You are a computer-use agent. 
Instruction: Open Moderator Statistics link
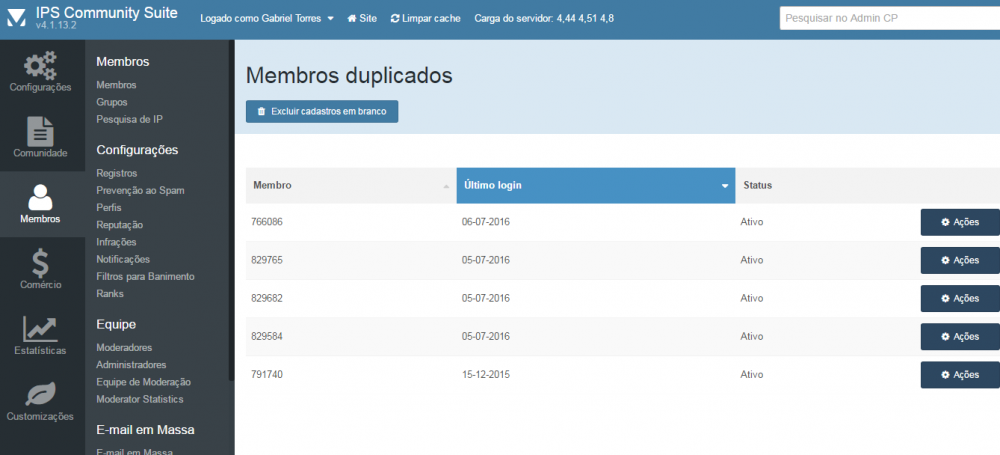point(140,399)
